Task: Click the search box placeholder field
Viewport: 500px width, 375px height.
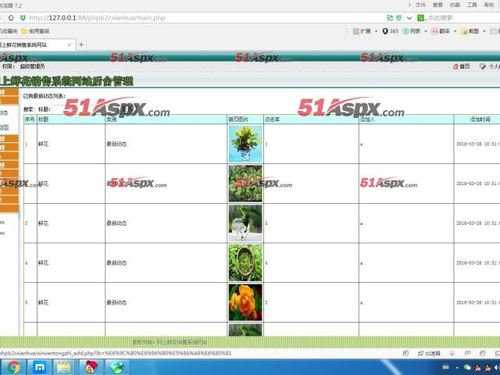Action: tap(440, 18)
